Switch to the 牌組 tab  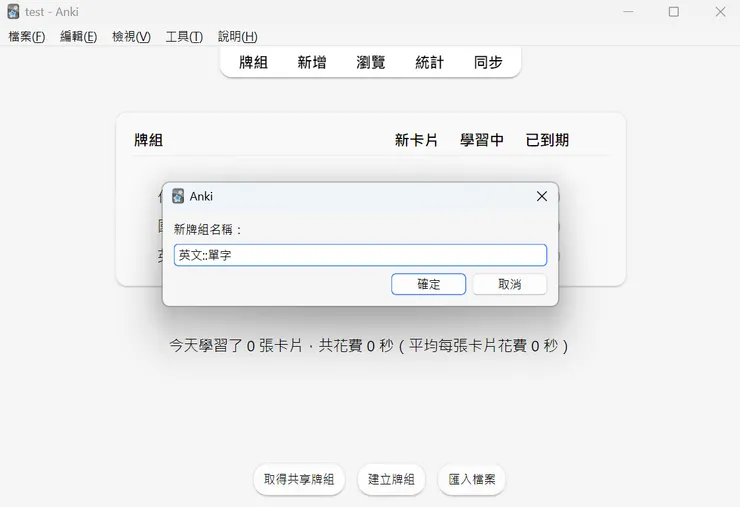tap(253, 62)
